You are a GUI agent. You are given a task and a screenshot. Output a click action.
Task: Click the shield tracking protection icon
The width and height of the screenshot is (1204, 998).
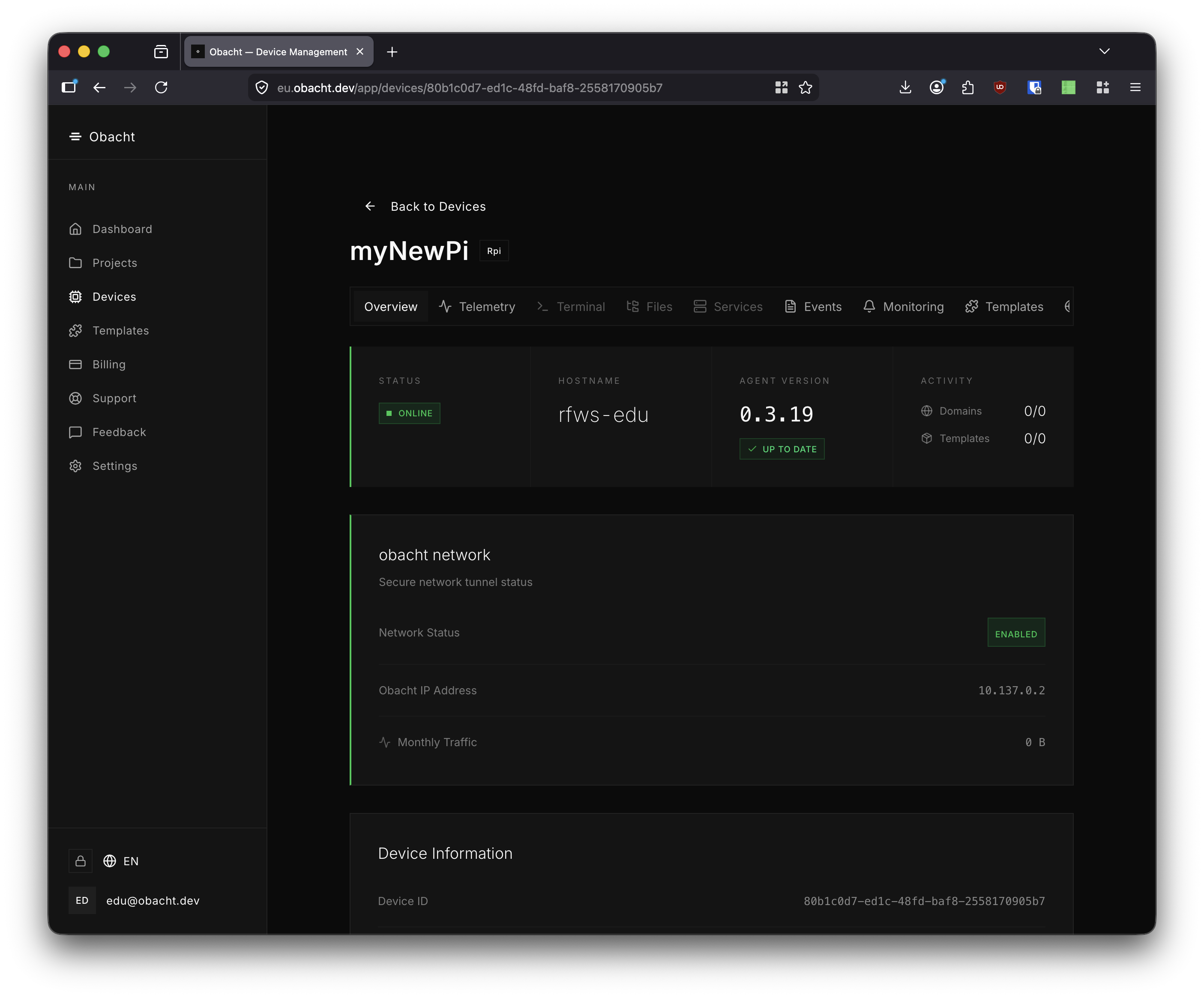click(262, 87)
